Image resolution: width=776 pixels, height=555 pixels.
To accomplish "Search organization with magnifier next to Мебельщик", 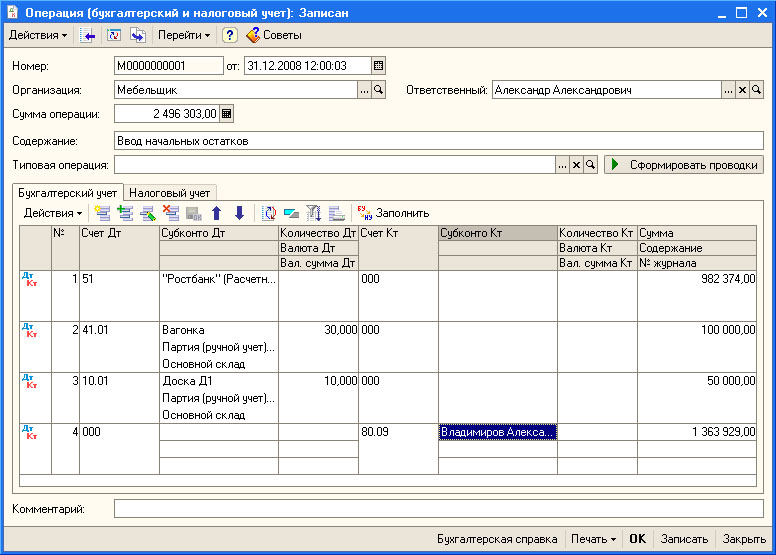I will pyautogui.click(x=379, y=90).
